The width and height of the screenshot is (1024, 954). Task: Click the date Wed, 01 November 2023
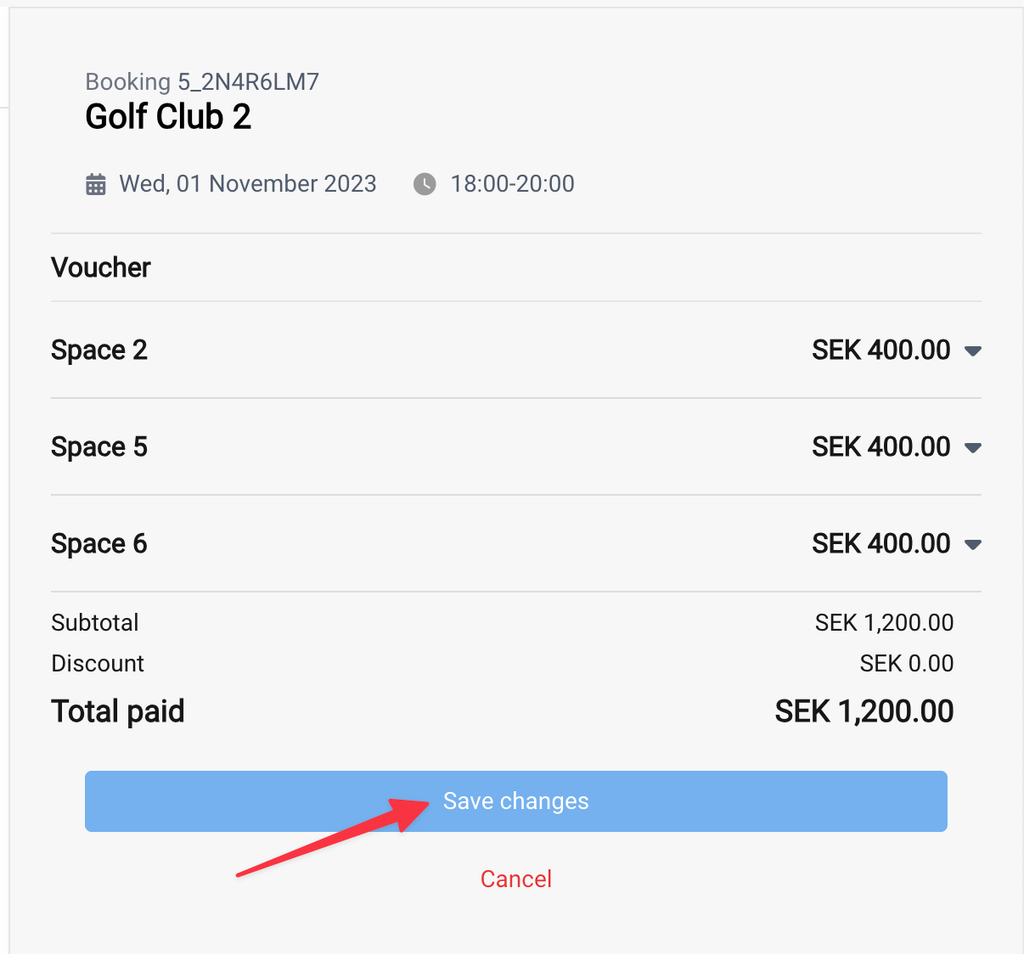(x=248, y=183)
